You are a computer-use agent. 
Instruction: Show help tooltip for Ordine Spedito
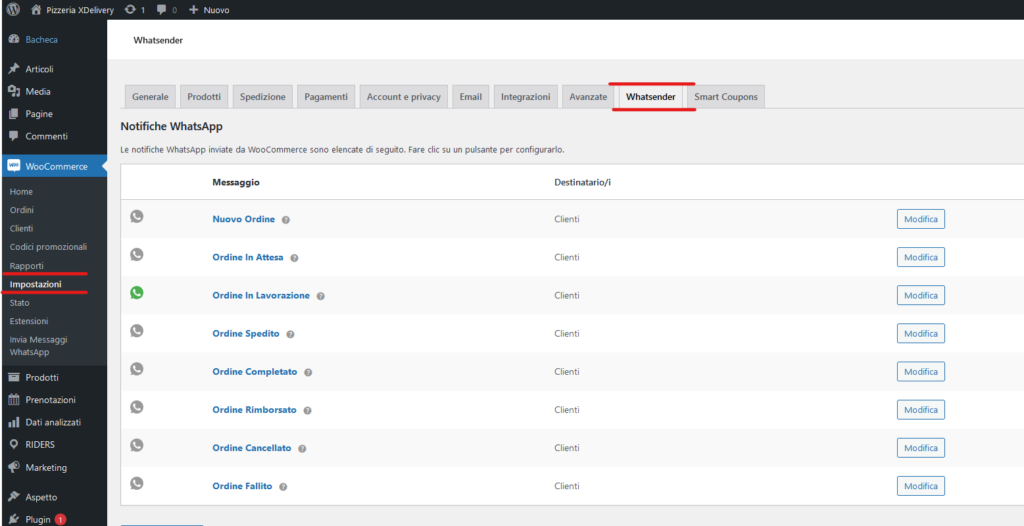click(x=291, y=335)
